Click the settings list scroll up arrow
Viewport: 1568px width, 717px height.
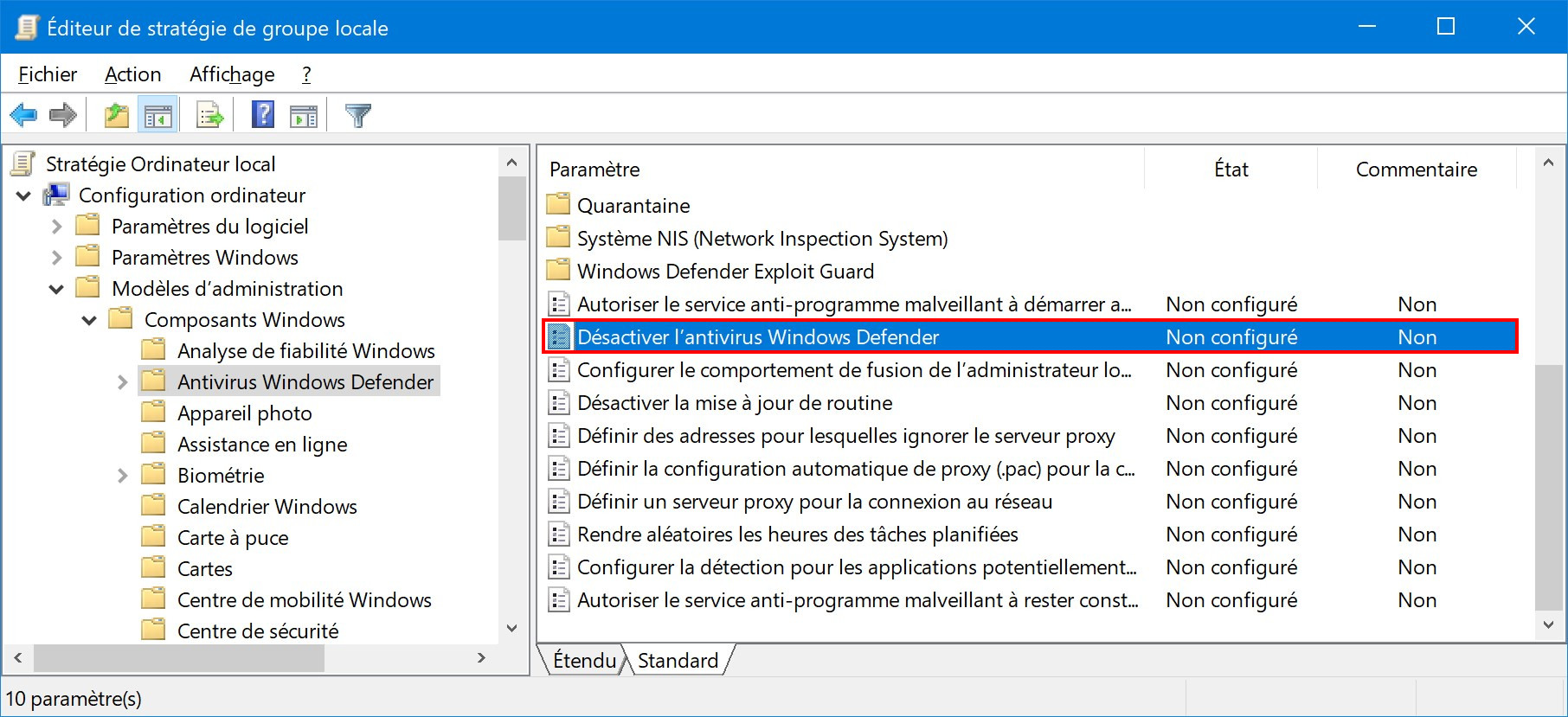tap(1548, 163)
